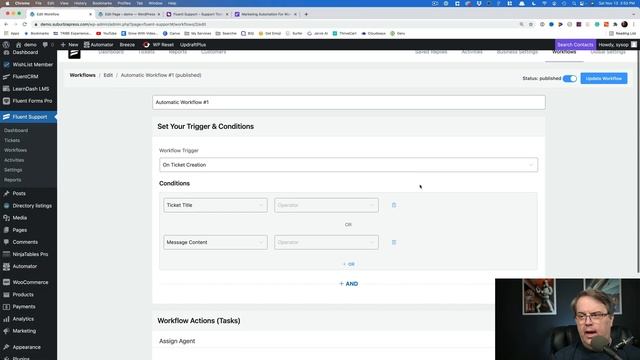Open Automator in the admin bar
Screen dimensions: 640x360
tap(98, 44)
